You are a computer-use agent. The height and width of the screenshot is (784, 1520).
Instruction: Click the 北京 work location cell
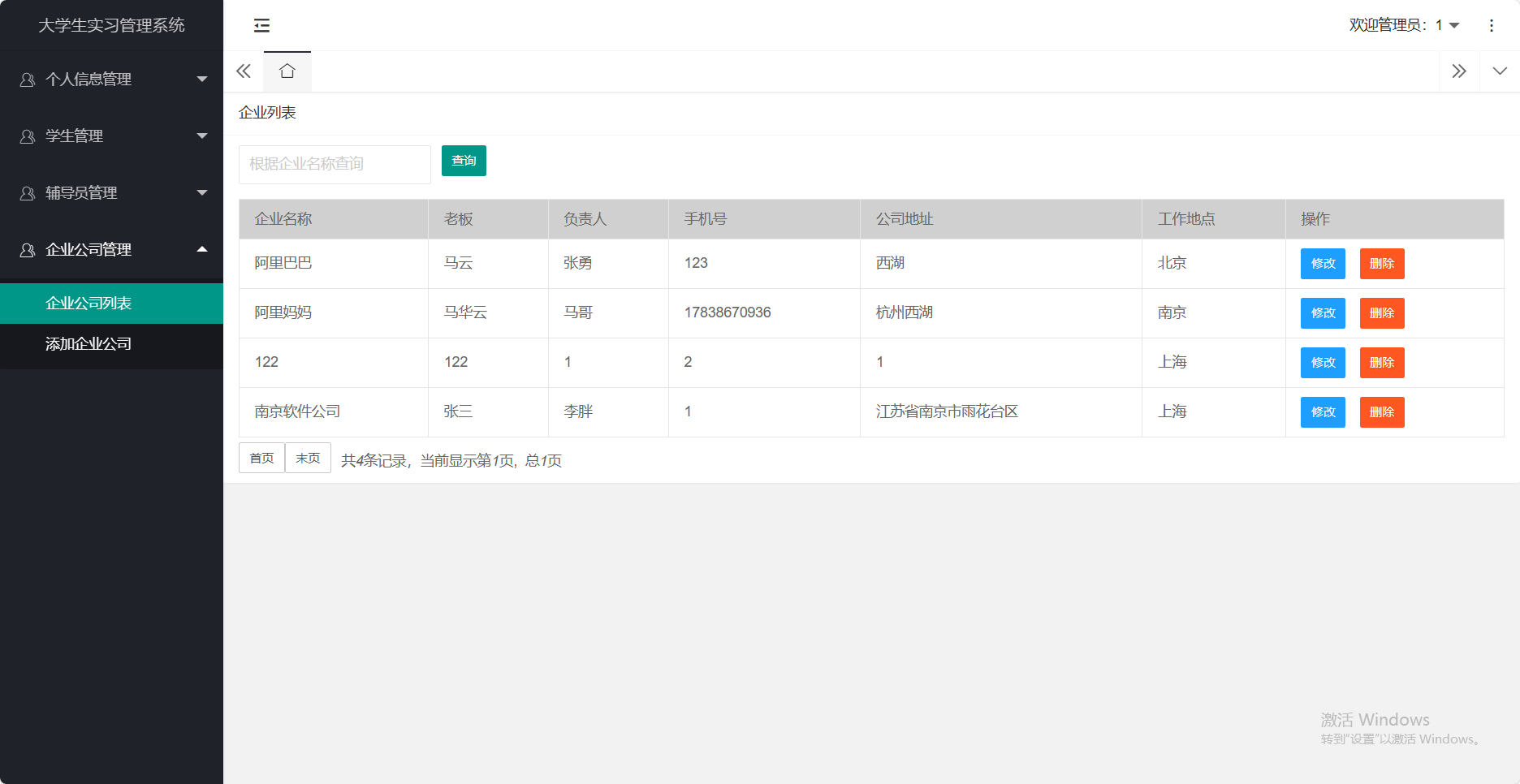coord(1214,264)
